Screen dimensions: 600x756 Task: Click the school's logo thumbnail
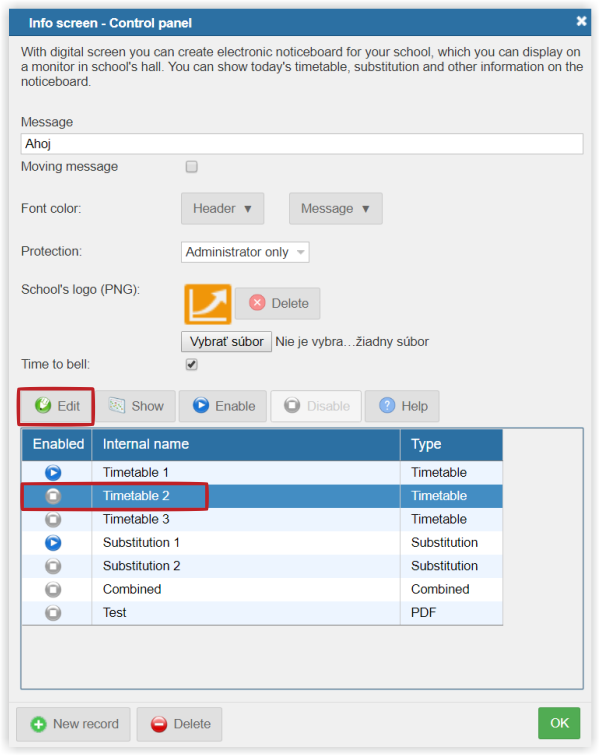click(x=207, y=304)
